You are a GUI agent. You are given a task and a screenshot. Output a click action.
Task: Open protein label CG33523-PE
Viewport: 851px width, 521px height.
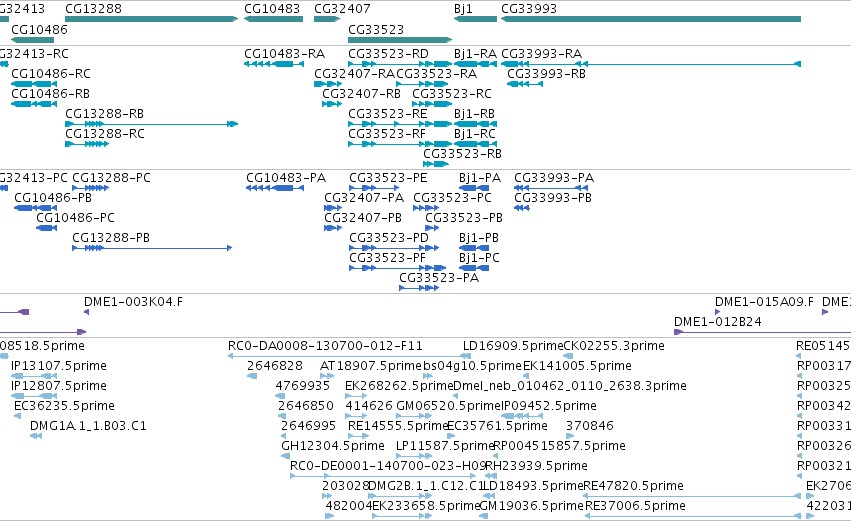(x=388, y=178)
